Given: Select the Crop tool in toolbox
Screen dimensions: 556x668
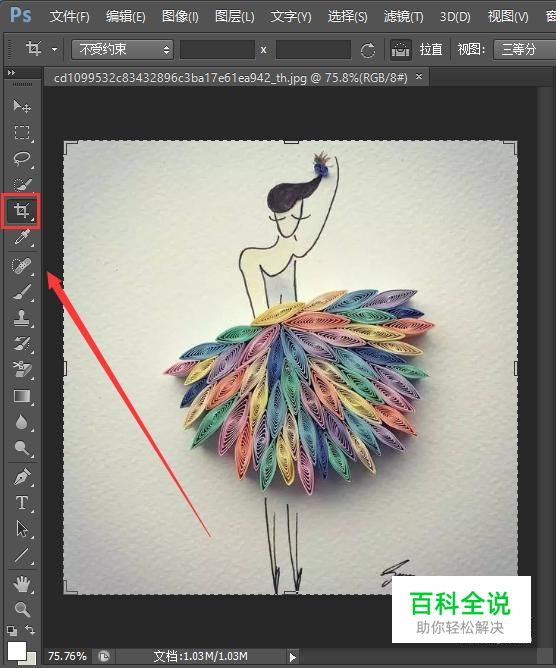Looking at the screenshot, I should point(21,210).
